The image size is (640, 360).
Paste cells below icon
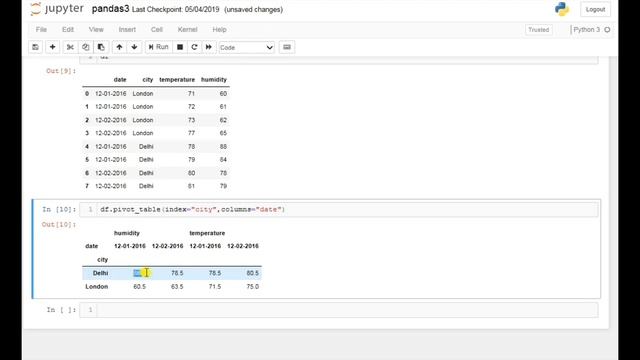[101, 47]
